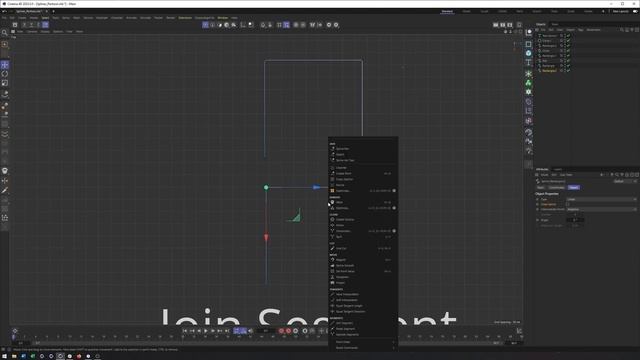Open the File menu

point(4,18)
